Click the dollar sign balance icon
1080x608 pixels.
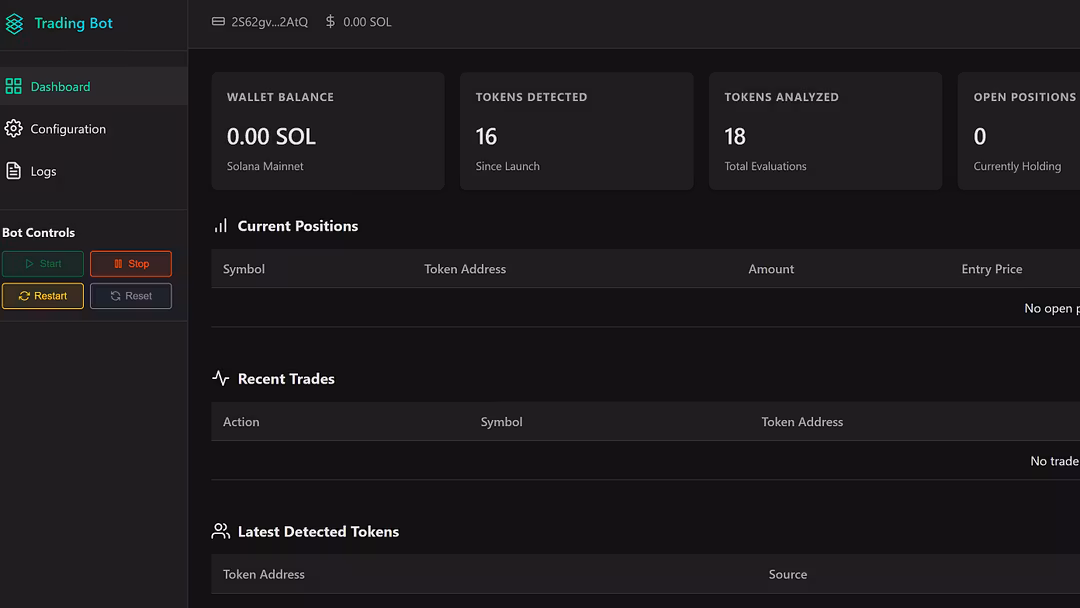pos(331,21)
